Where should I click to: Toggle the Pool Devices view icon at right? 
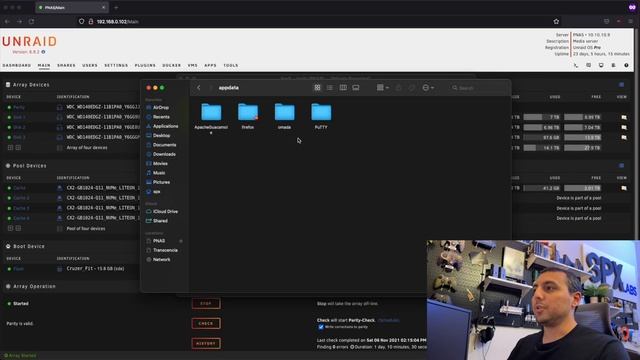(x=621, y=166)
